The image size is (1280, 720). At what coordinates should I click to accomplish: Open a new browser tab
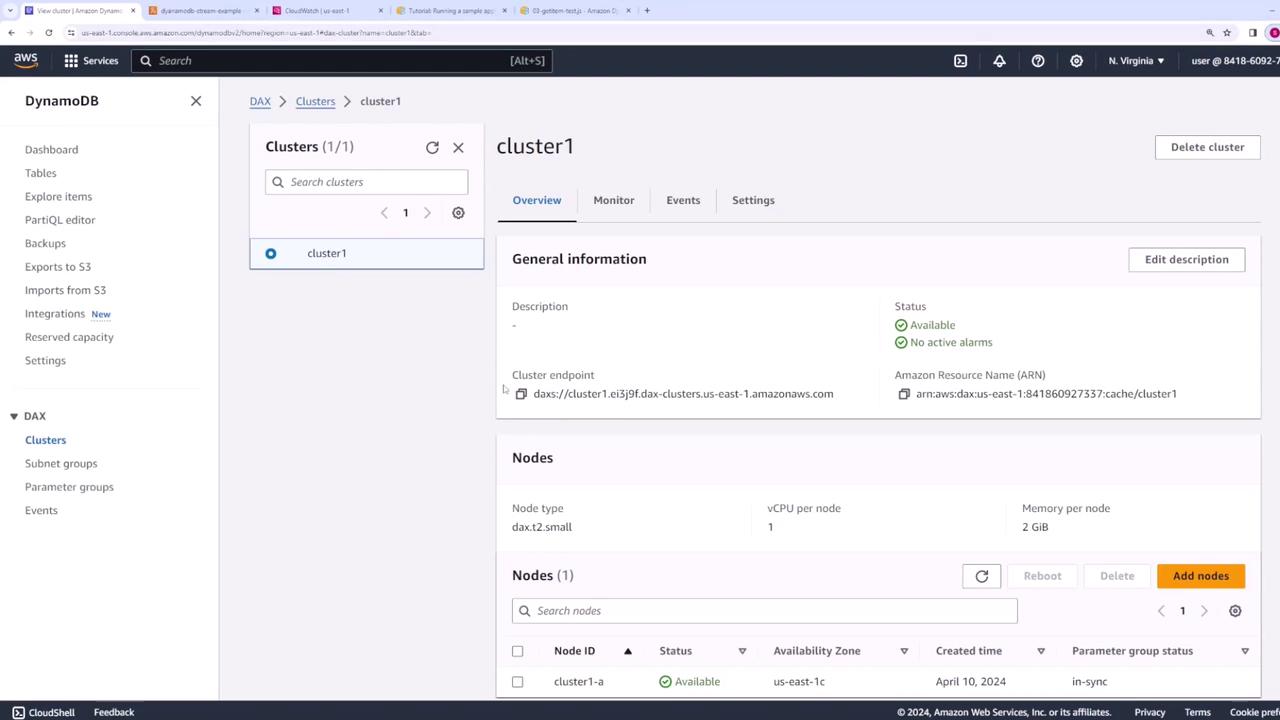coord(647,11)
